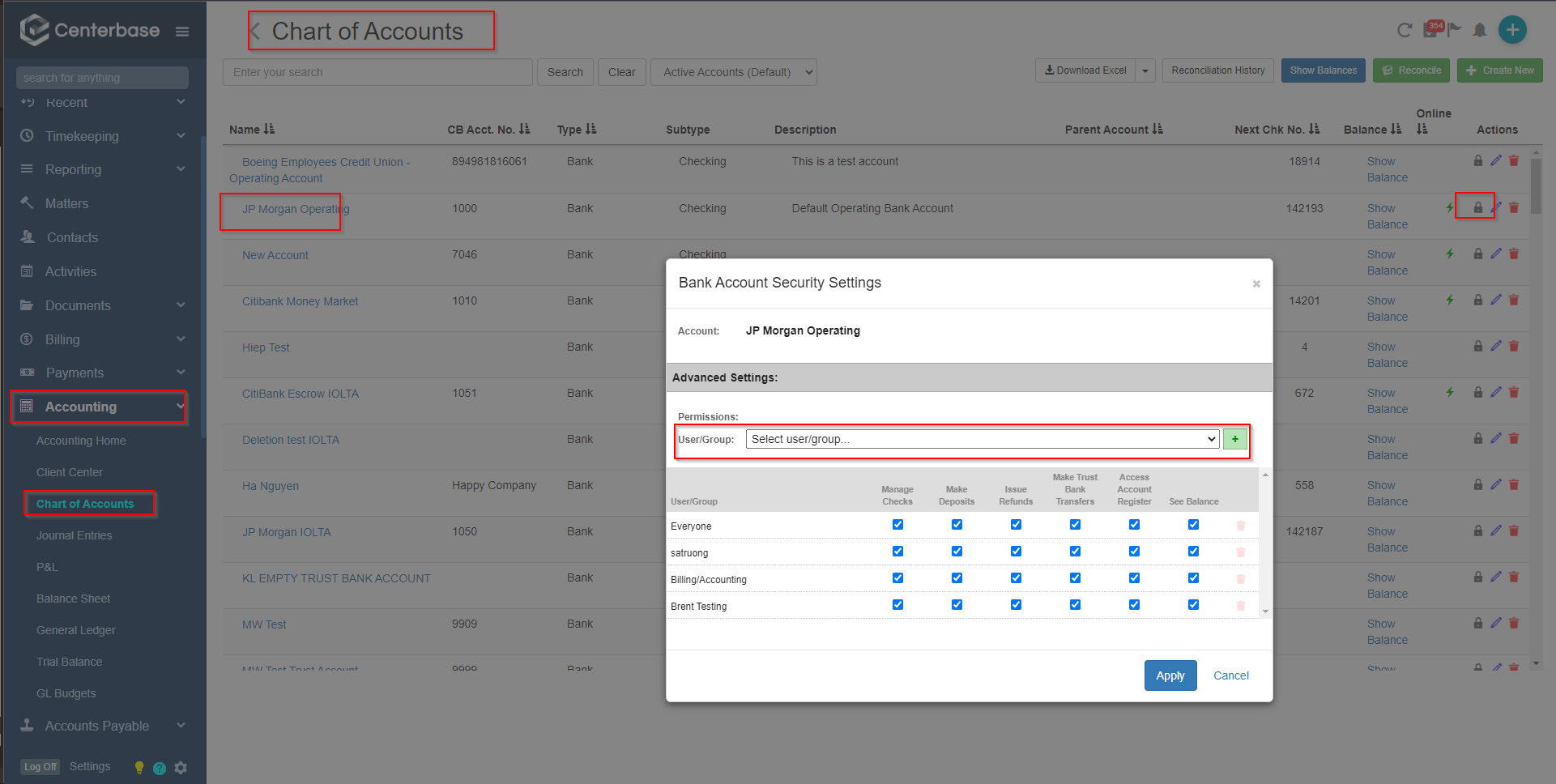Open the notification bell
This screenshot has height=784, width=1556.
pyautogui.click(x=1480, y=31)
